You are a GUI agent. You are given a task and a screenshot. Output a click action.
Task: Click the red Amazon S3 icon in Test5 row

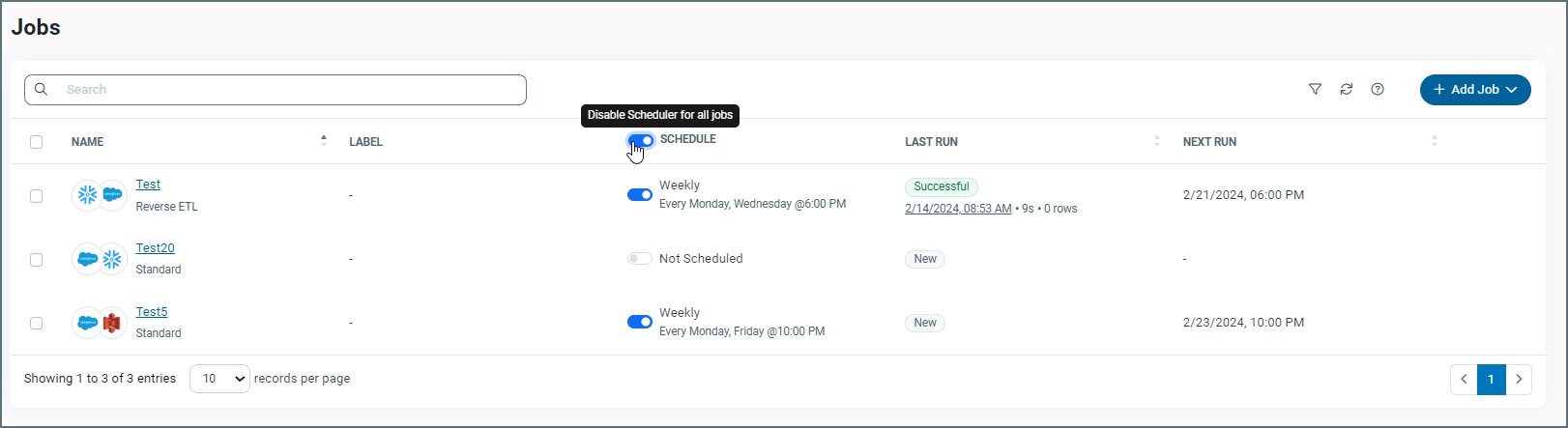(x=112, y=323)
